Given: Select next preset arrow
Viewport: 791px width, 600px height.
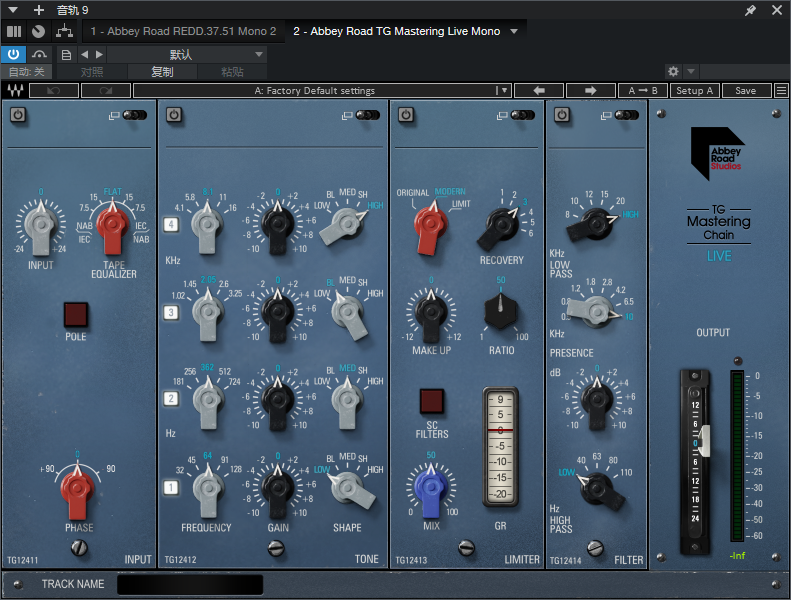Looking at the screenshot, I should click(99, 54).
